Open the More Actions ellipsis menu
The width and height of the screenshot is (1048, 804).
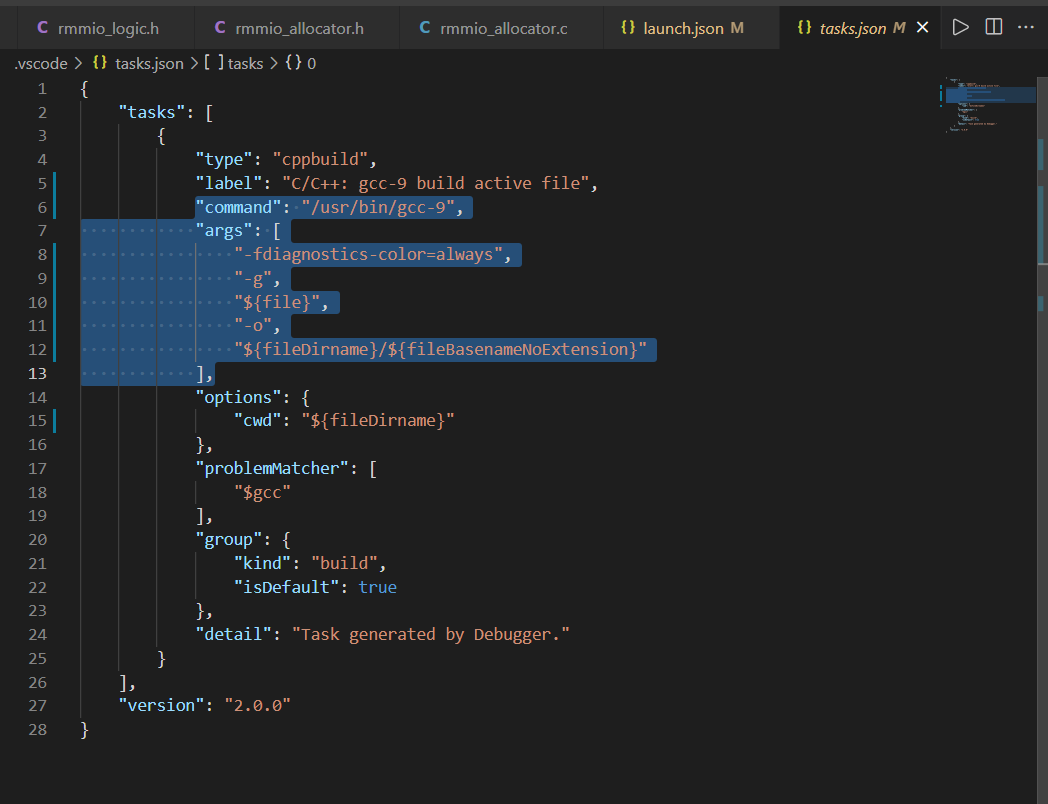(x=1026, y=28)
